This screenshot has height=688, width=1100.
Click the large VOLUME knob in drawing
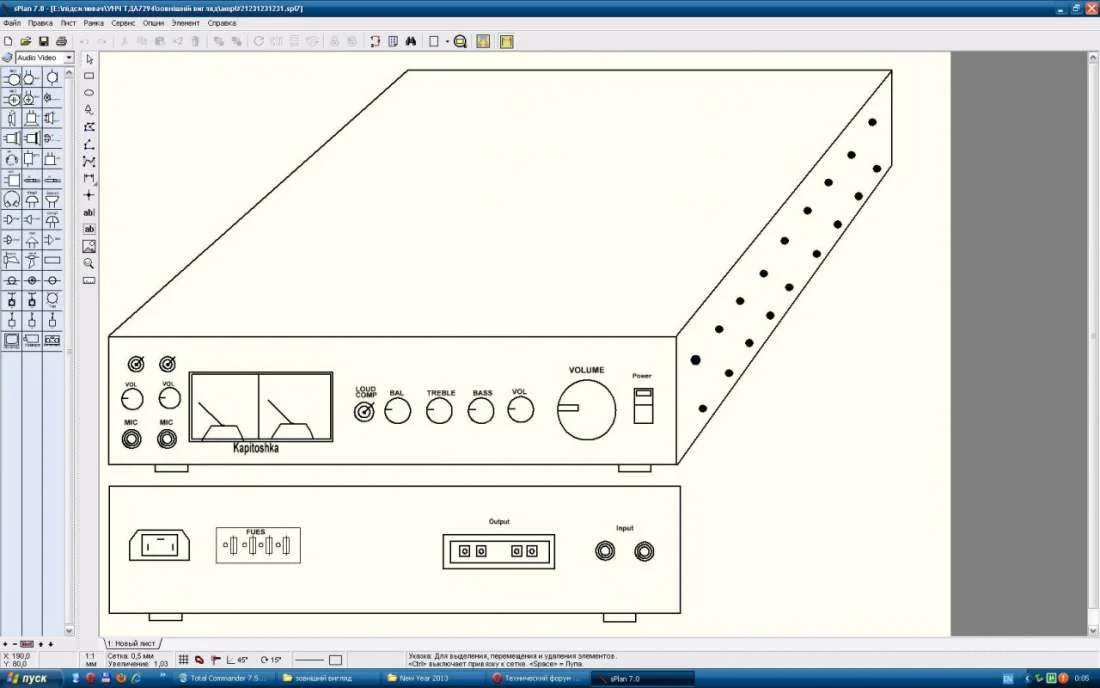point(586,410)
